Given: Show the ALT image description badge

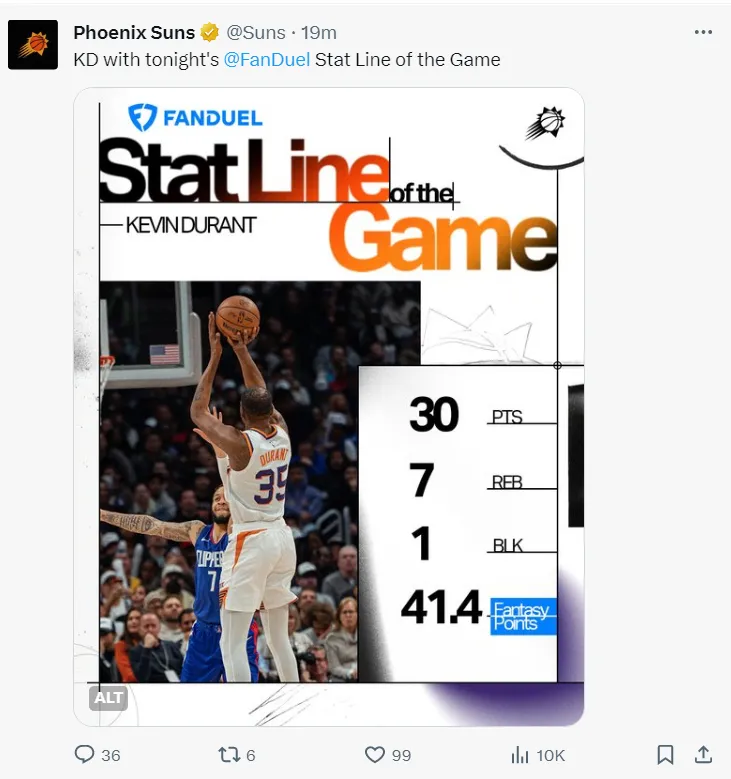Looking at the screenshot, I should tap(108, 698).
